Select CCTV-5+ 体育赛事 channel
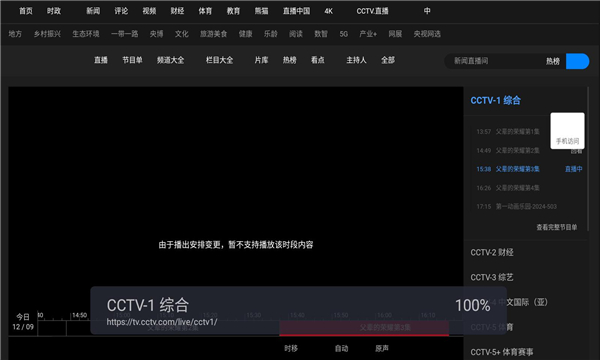600x360 pixels. pos(502,352)
